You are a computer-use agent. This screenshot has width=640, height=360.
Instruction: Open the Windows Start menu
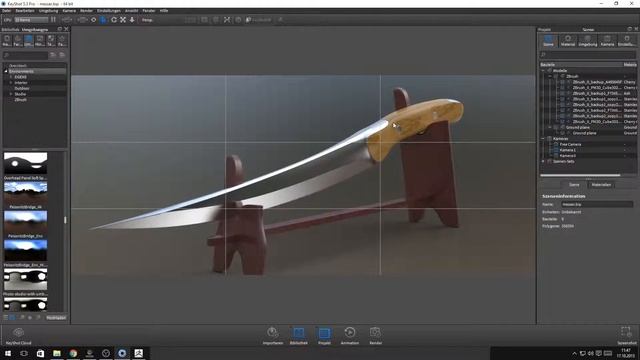(8, 353)
